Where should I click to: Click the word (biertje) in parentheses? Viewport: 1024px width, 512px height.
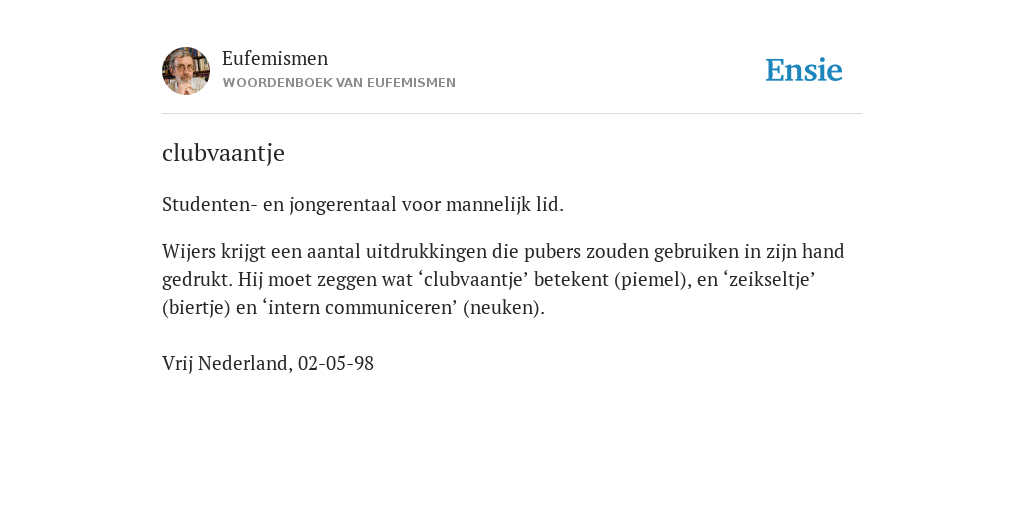197,308
